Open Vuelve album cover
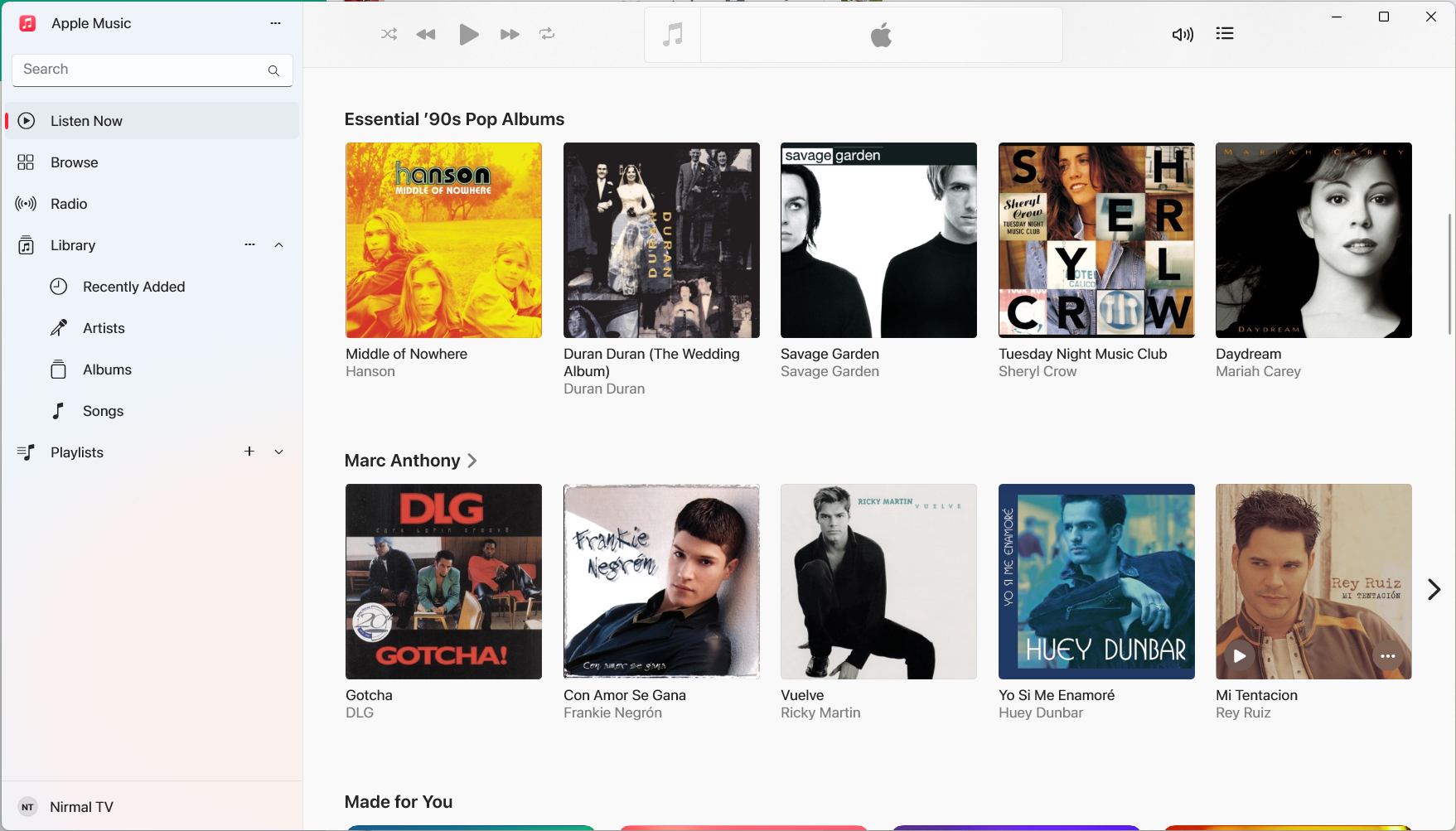Screen dimensions: 1456x831 [x=878, y=582]
